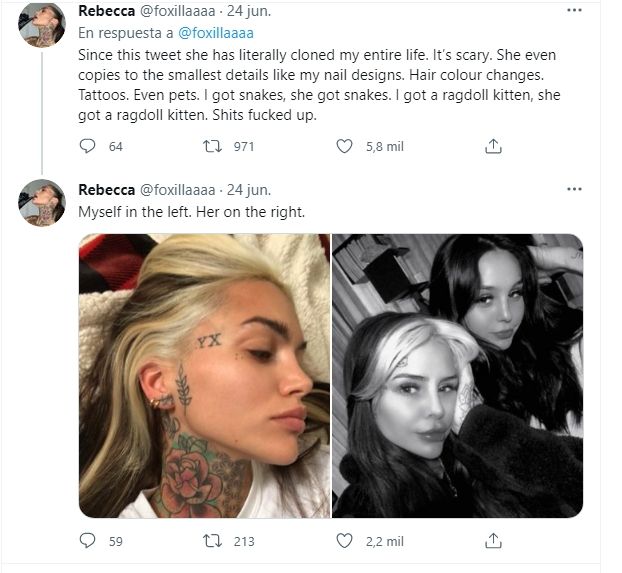Open more options for the first tweet
The width and height of the screenshot is (622, 573).
[574, 11]
